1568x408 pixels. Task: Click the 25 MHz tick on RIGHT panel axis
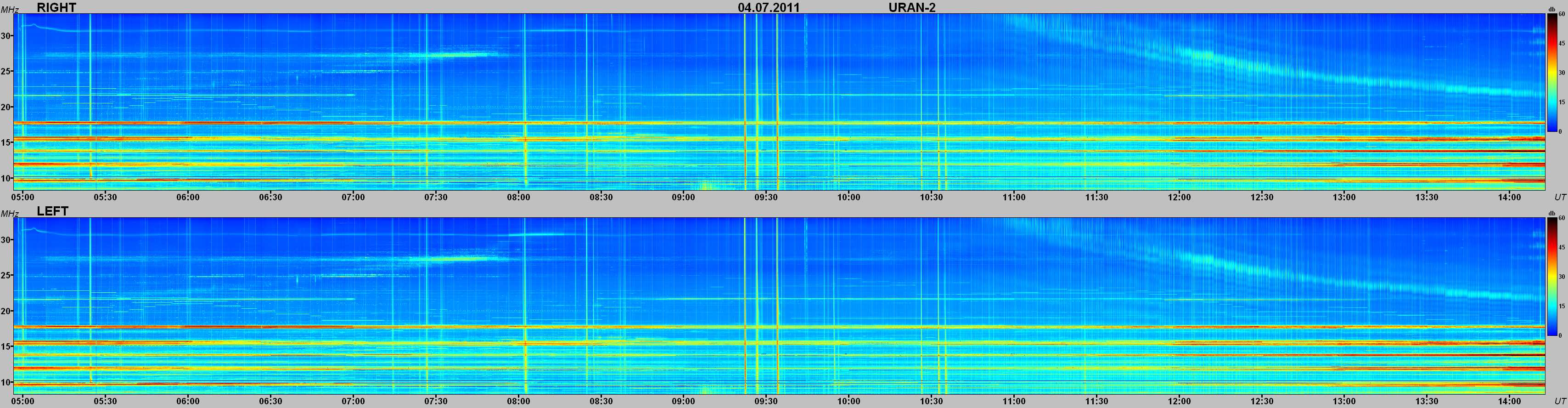coord(6,72)
